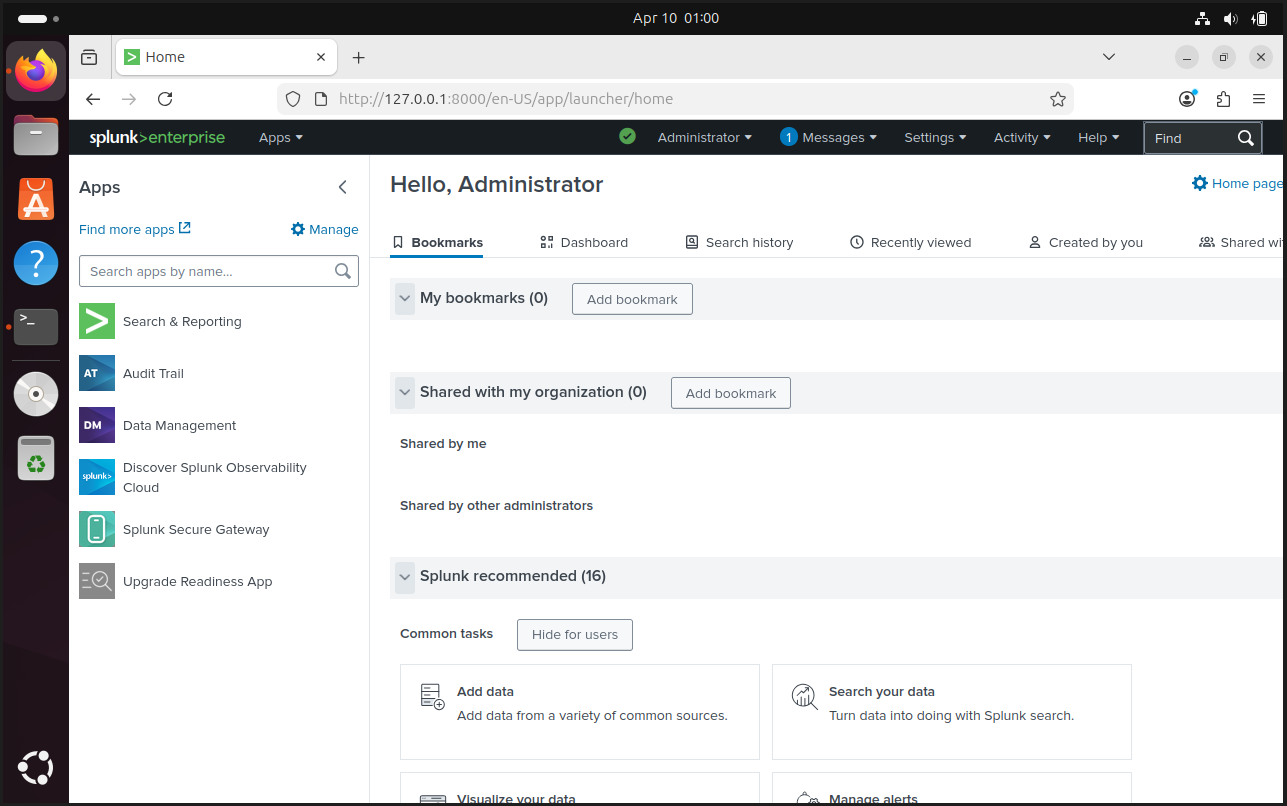Open the Search & Reporting app icon
Screen dimensions: 1287x806
tap(97, 321)
